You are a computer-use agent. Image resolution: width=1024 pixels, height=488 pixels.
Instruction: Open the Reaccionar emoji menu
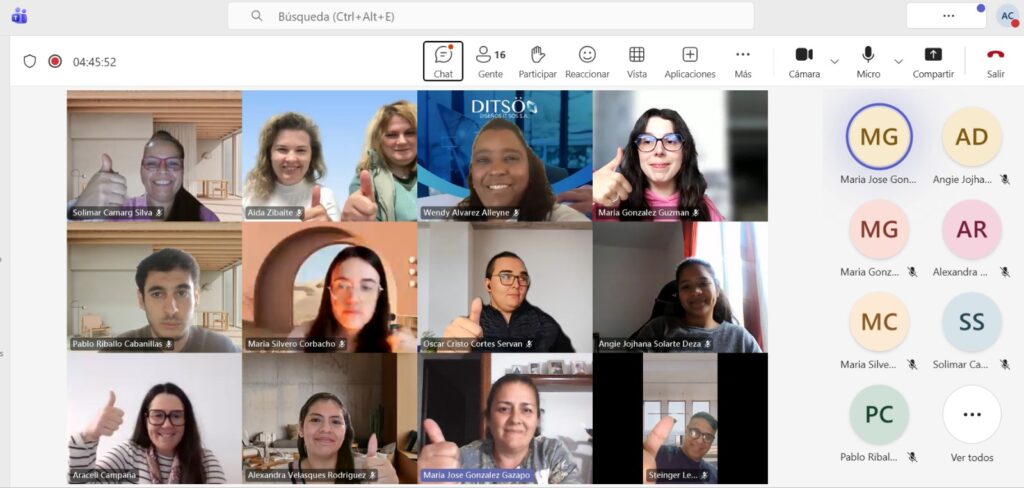(x=587, y=61)
